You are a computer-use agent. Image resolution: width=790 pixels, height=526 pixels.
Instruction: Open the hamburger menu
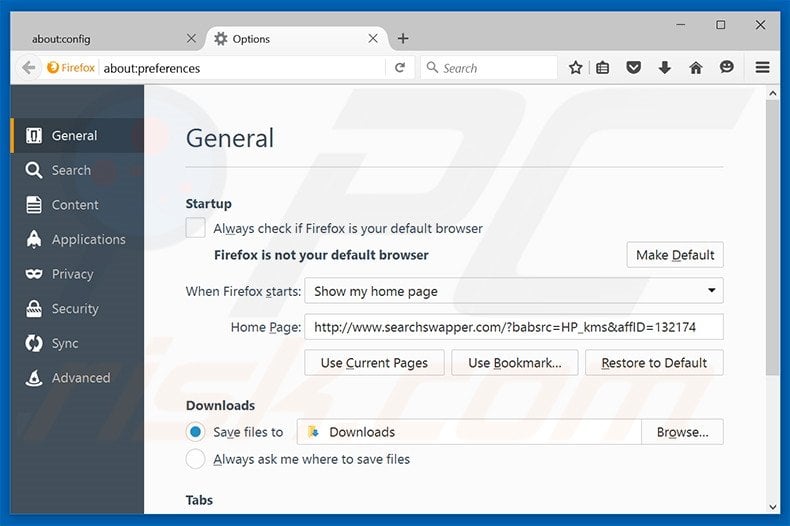762,68
